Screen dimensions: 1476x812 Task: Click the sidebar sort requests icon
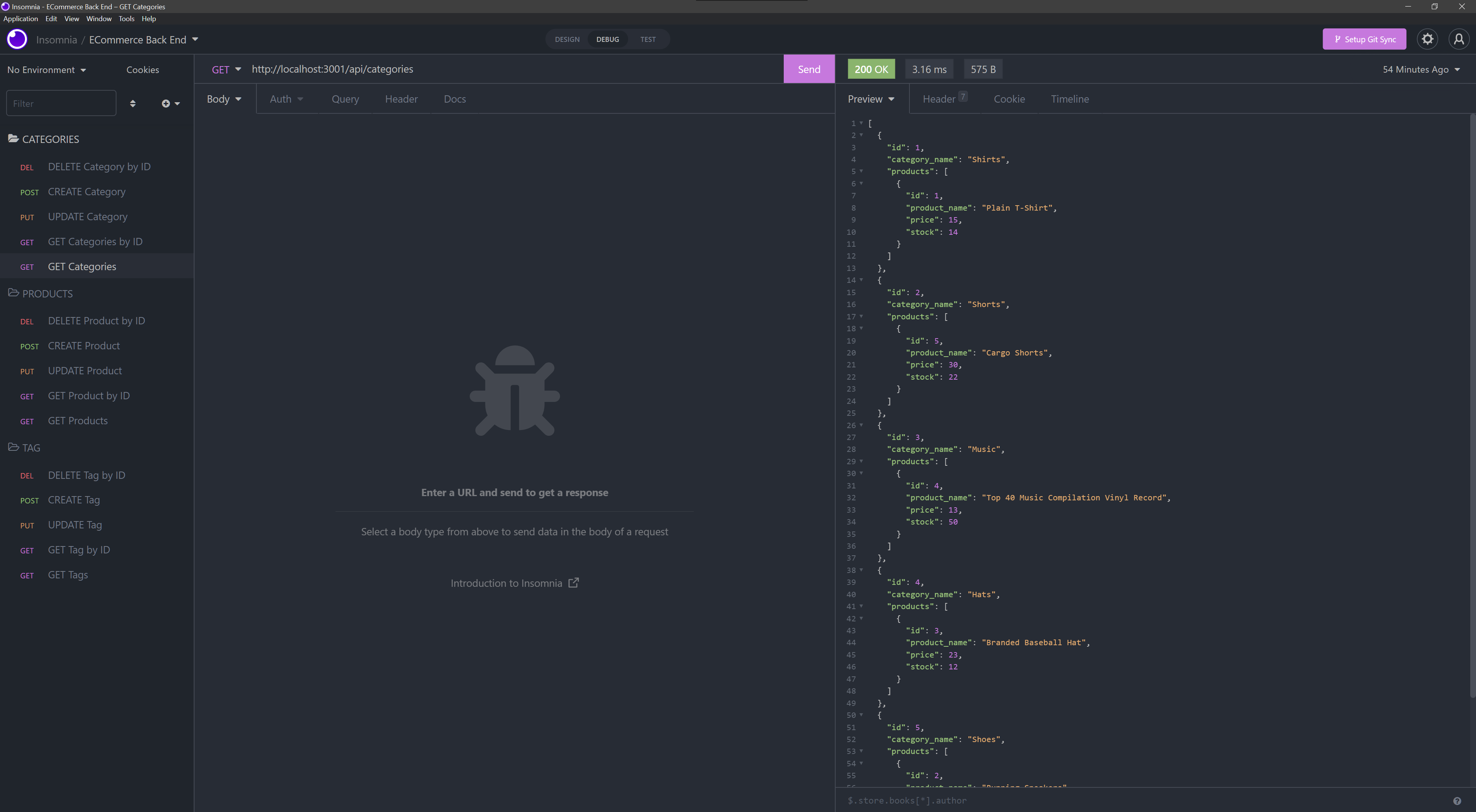click(133, 103)
